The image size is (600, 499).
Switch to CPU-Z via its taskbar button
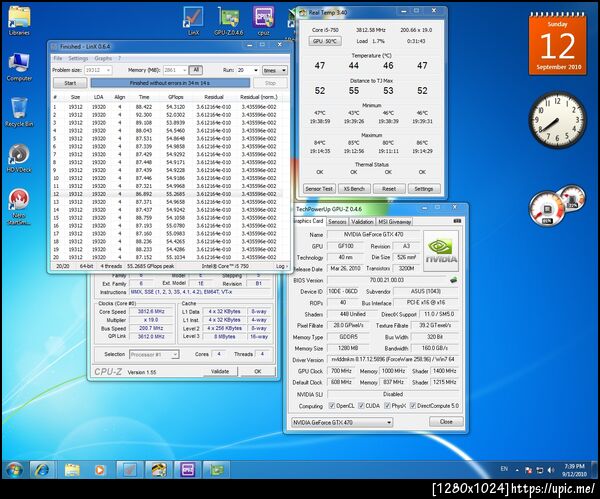click(x=188, y=470)
